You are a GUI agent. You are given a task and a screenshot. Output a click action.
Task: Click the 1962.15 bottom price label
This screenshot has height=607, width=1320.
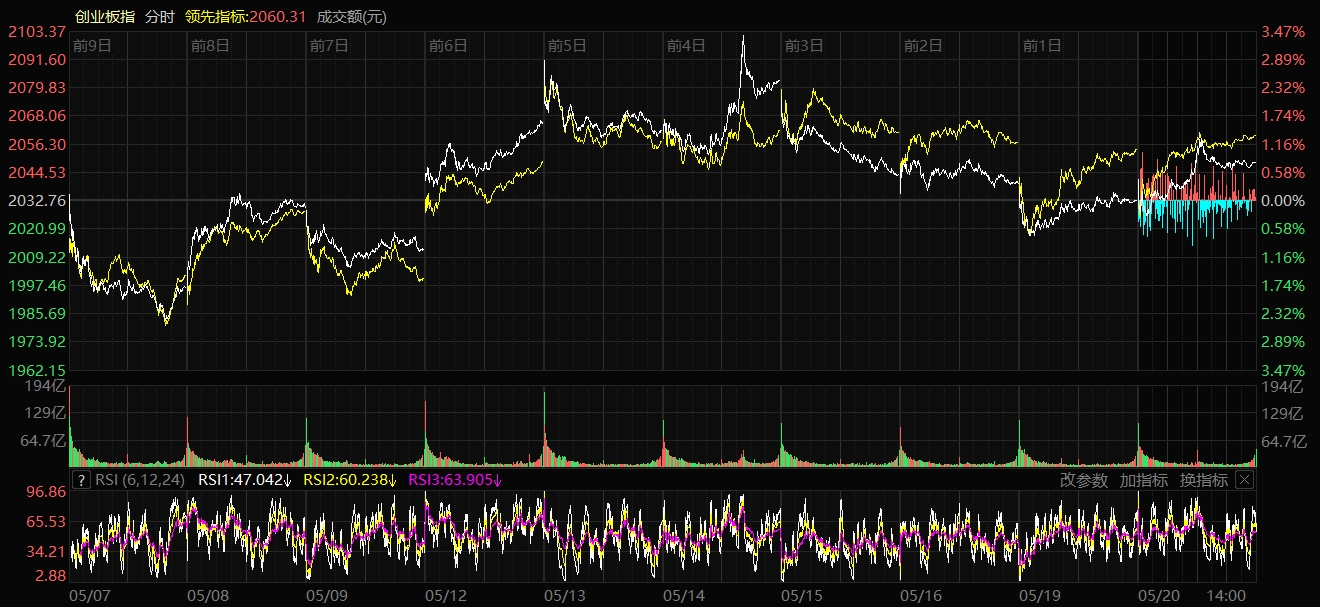[x=36, y=370]
